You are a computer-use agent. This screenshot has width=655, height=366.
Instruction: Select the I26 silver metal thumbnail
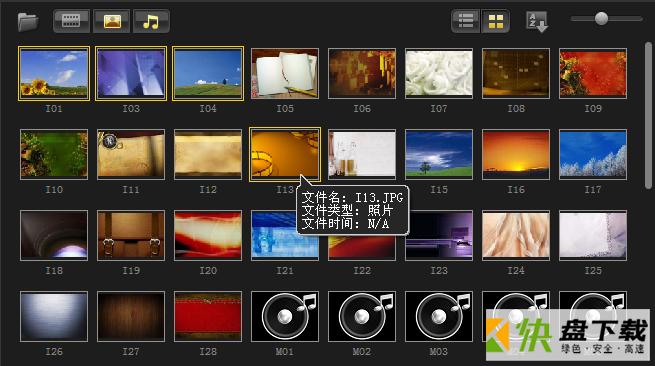pyautogui.click(x=54, y=317)
